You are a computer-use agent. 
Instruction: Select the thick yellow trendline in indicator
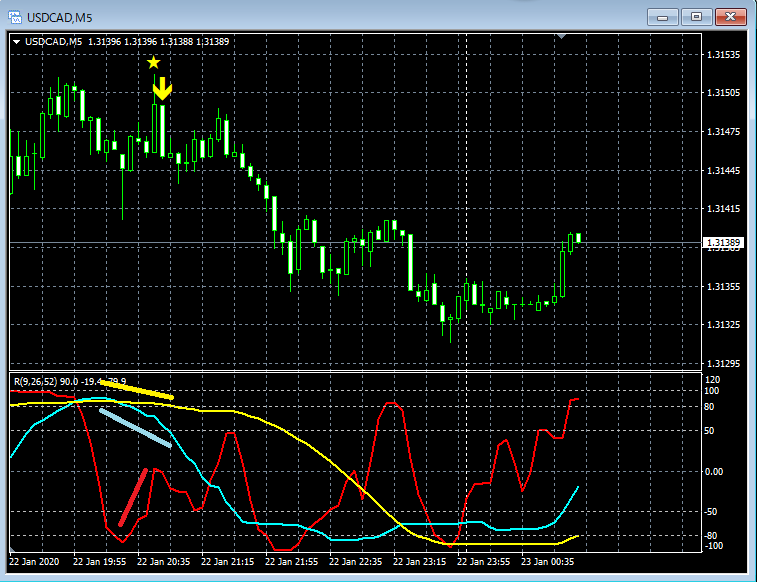click(137, 390)
